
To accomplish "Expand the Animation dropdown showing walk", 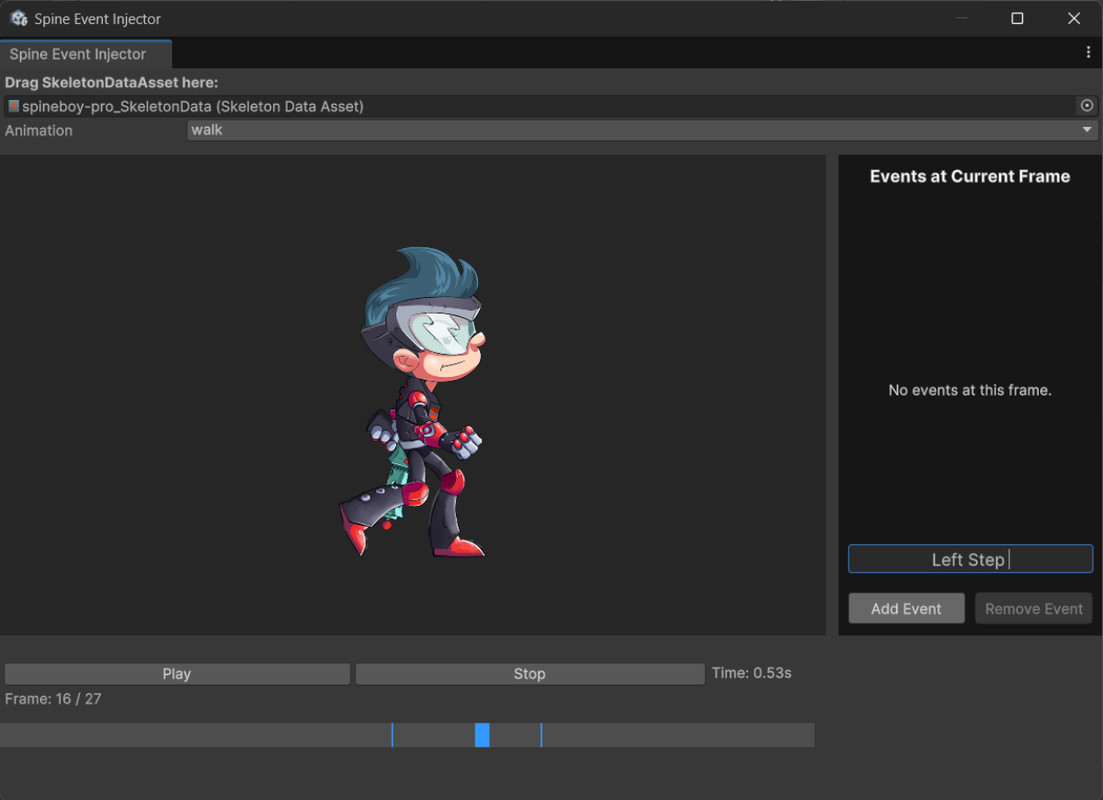I will (642, 130).
